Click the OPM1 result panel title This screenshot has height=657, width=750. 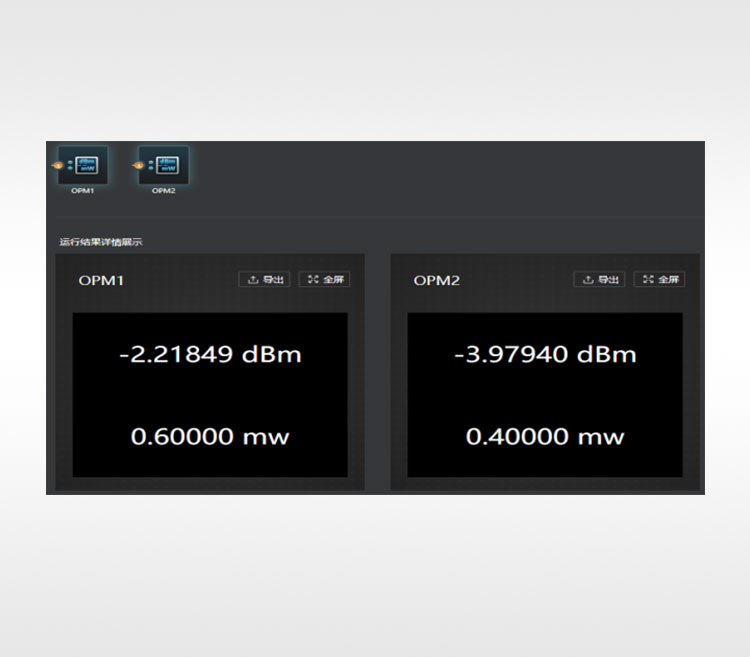coord(102,281)
